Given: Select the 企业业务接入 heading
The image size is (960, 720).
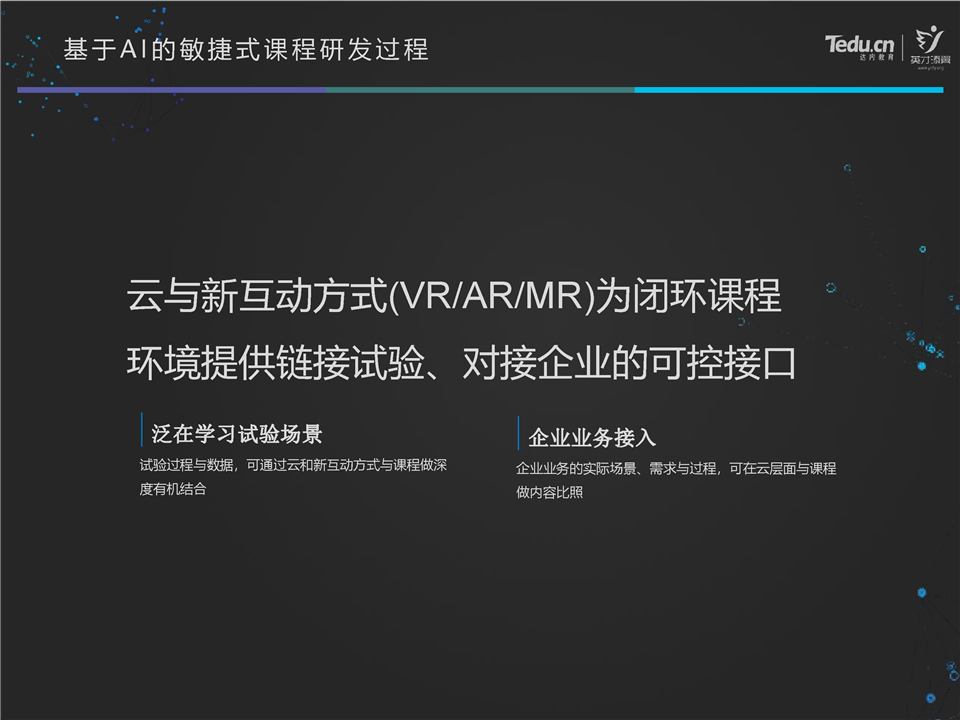Looking at the screenshot, I should click(592, 438).
